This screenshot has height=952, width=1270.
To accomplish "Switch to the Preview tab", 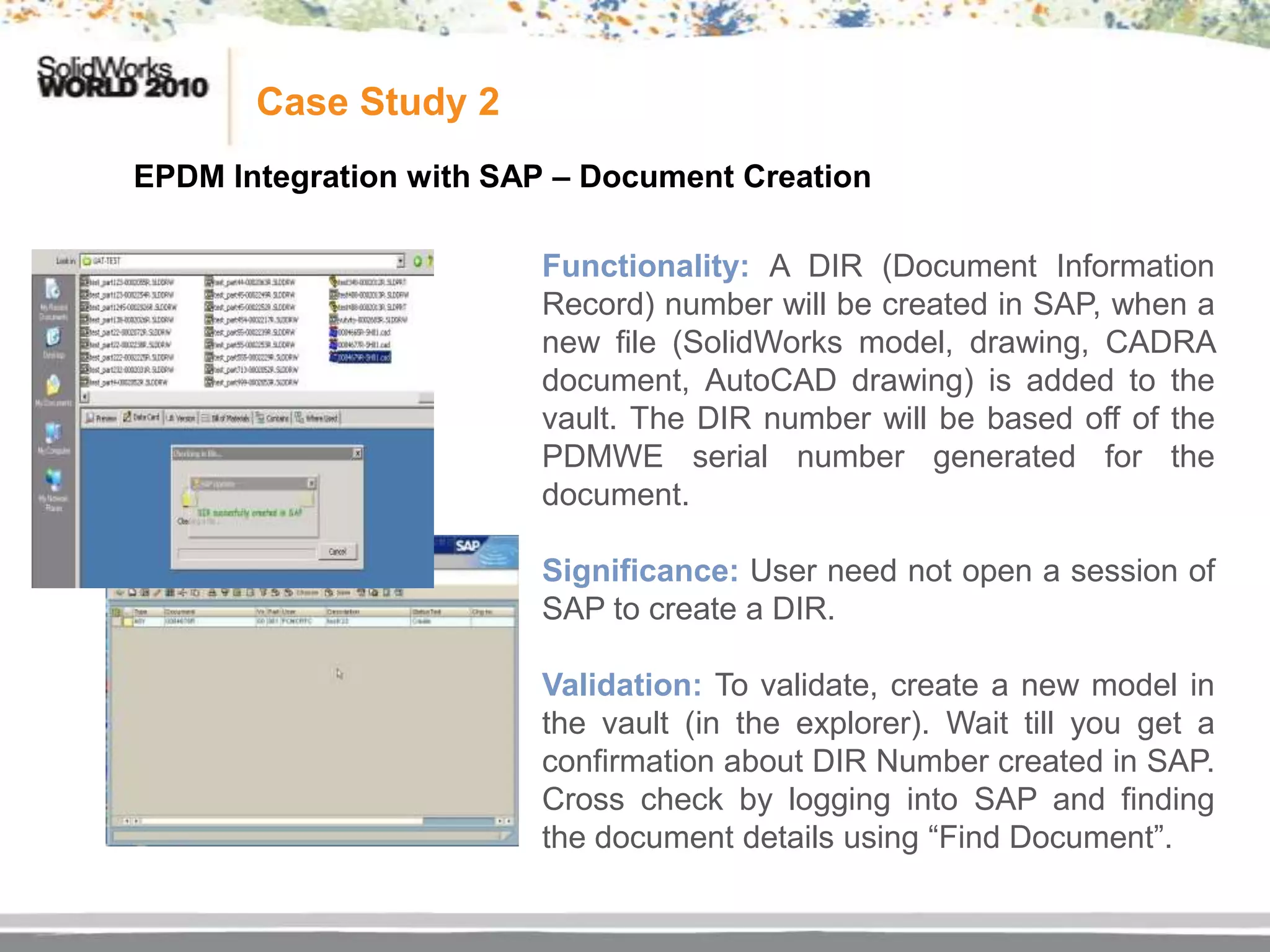I will [101, 418].
